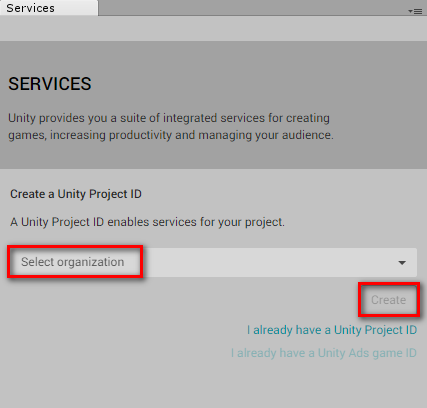Click 'A Unity Project ID enables services' text

coord(147,222)
